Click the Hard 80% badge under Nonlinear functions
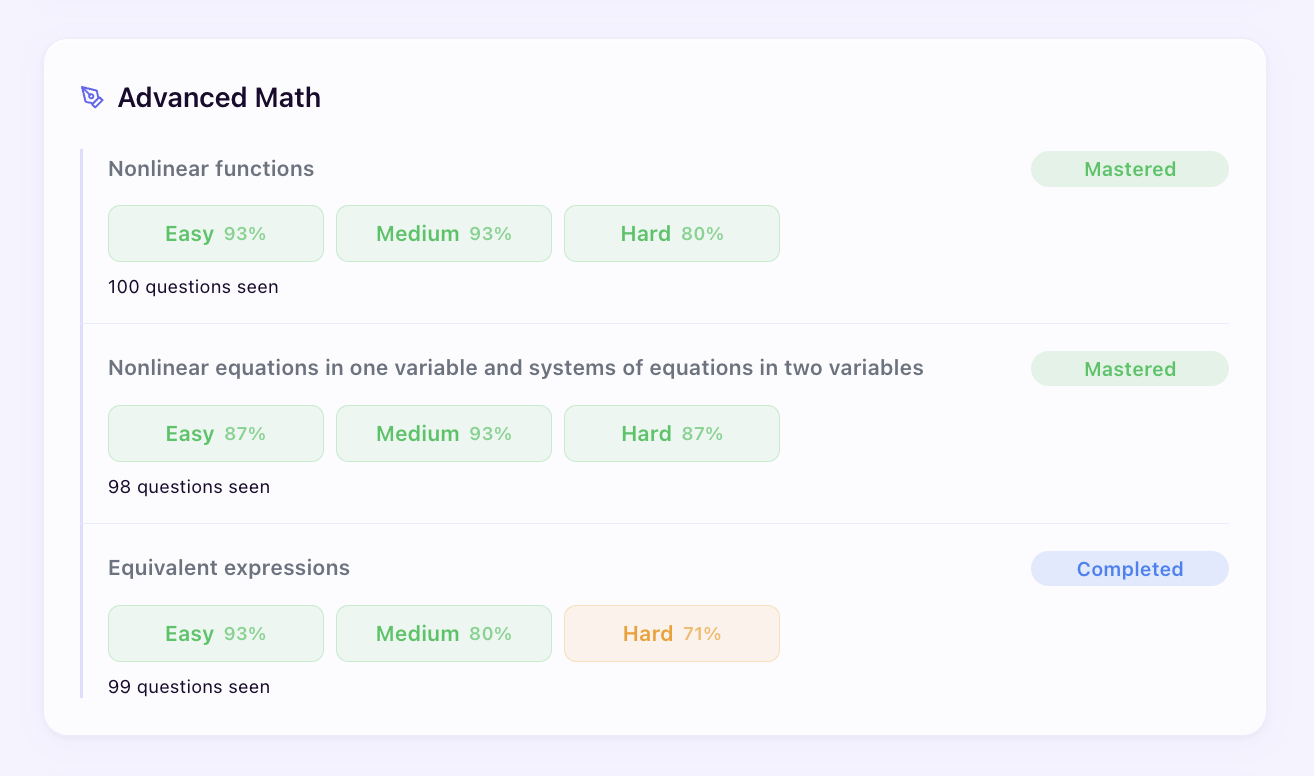The width and height of the screenshot is (1314, 776). [x=671, y=233]
